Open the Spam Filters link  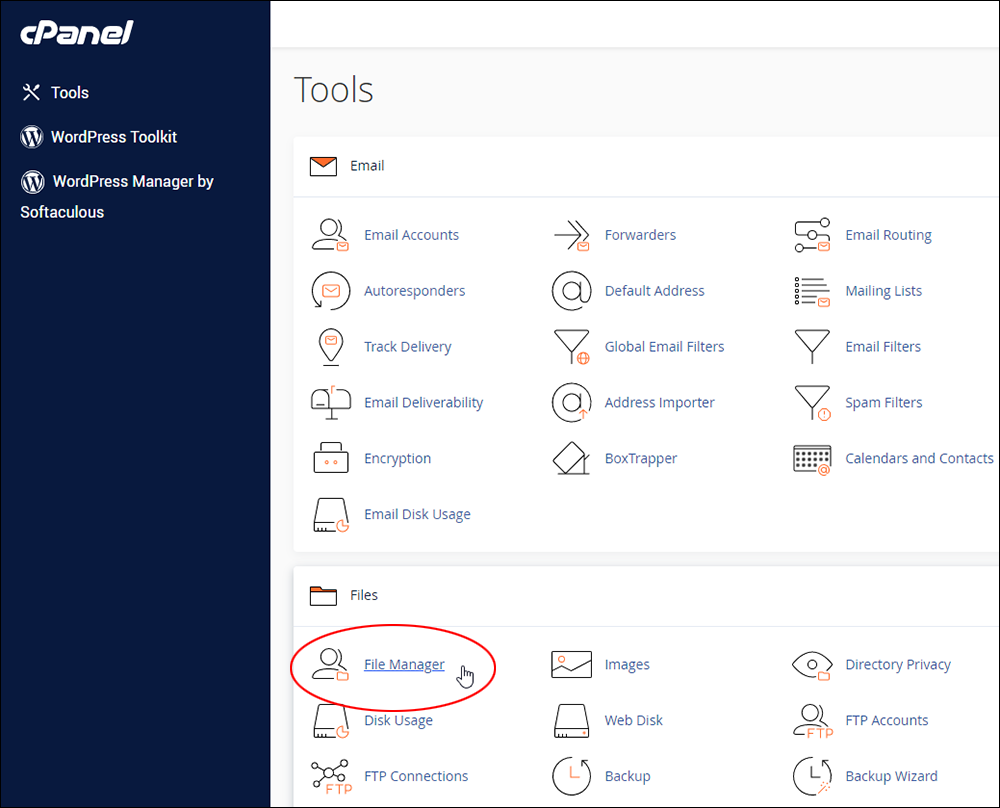883,403
